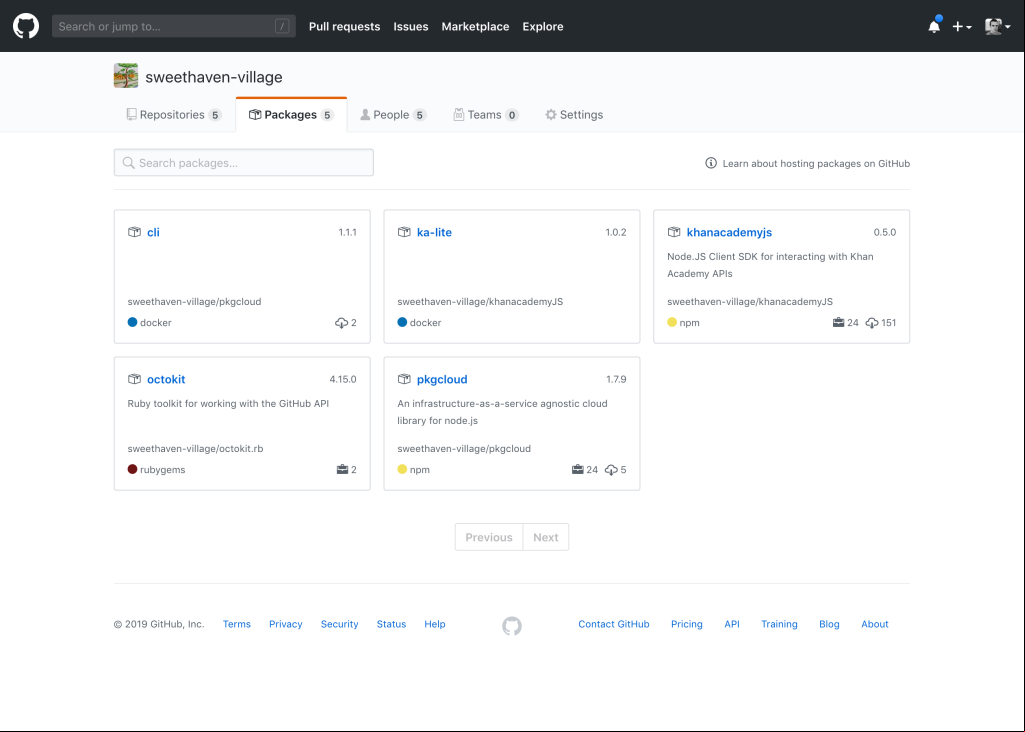Click the download icon on pkgcloud card

point(611,470)
